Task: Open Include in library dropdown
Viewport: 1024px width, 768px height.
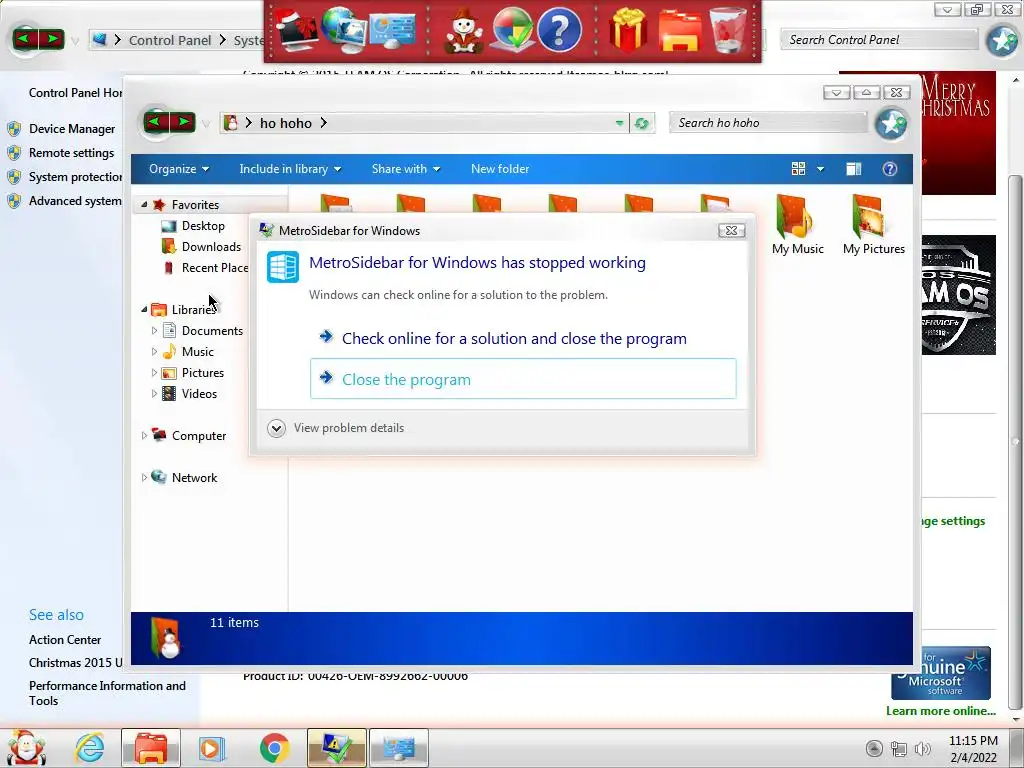Action: [x=290, y=169]
